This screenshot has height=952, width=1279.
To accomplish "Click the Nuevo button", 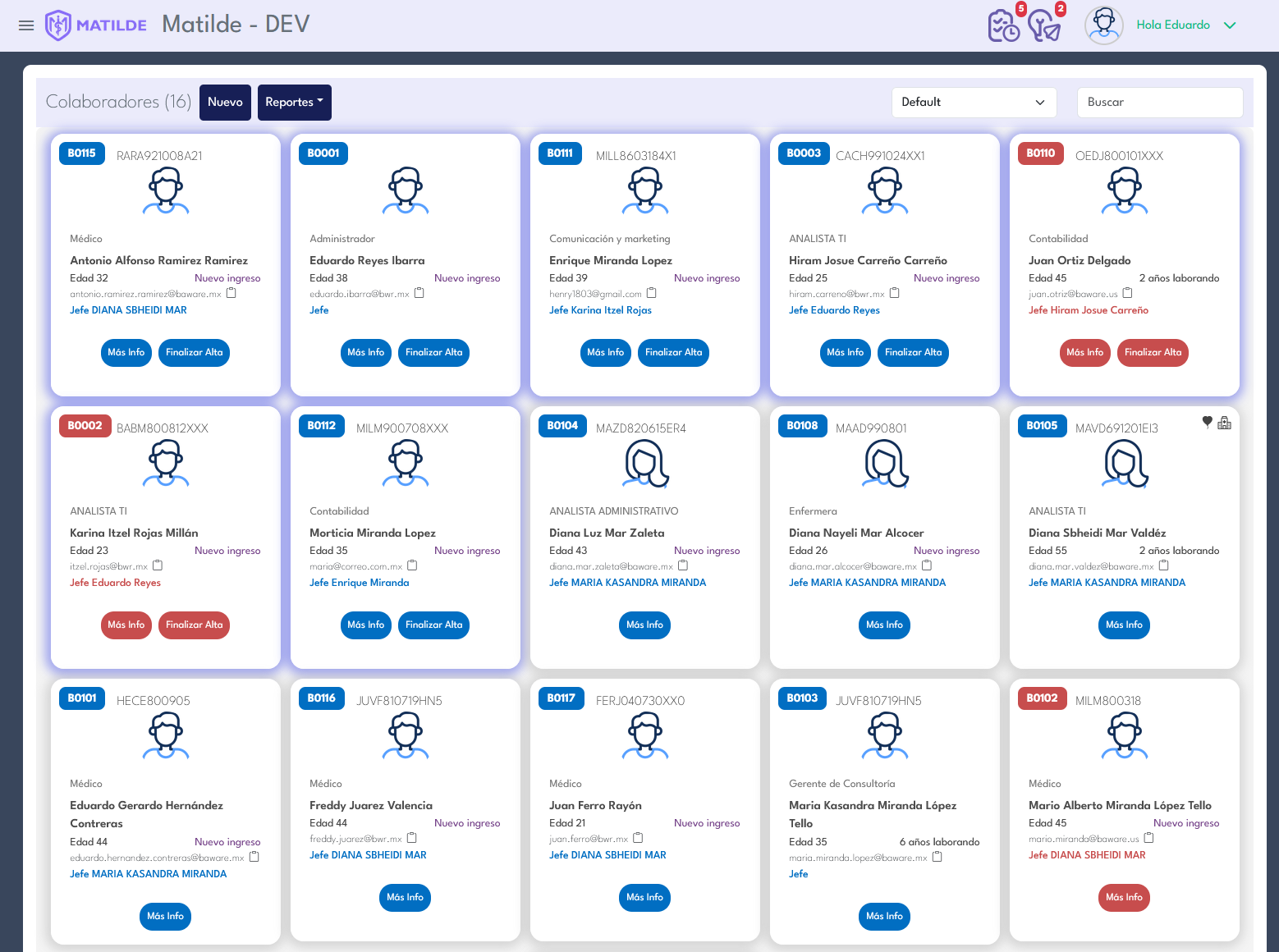I will click(x=225, y=103).
